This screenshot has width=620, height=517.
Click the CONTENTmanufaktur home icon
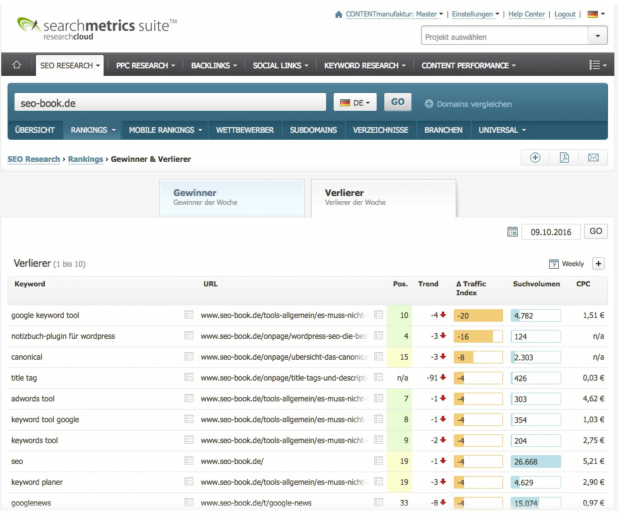(x=338, y=14)
